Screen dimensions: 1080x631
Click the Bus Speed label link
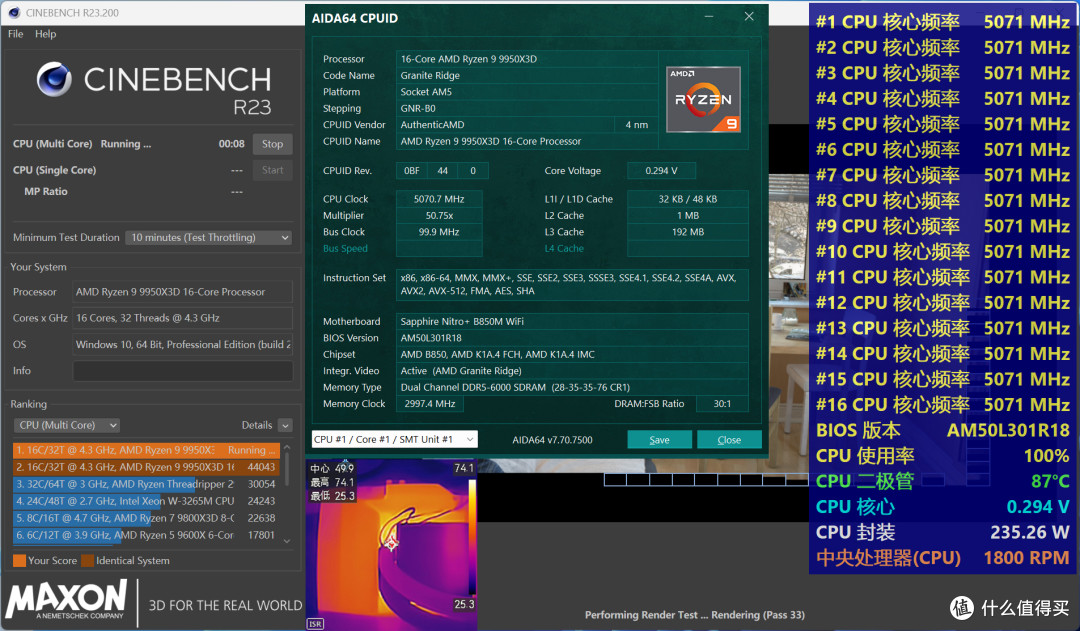(x=345, y=249)
